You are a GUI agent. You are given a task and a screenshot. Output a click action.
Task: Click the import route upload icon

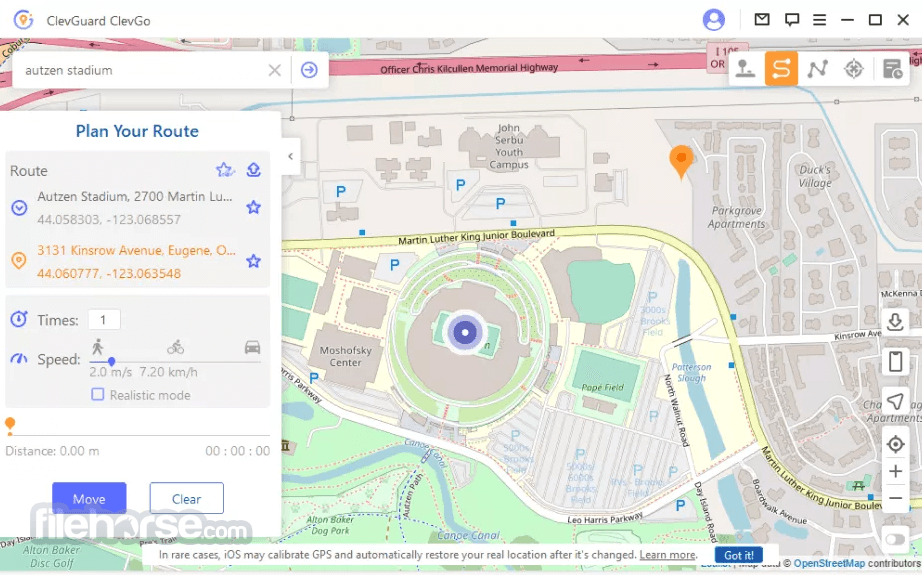coord(253,170)
